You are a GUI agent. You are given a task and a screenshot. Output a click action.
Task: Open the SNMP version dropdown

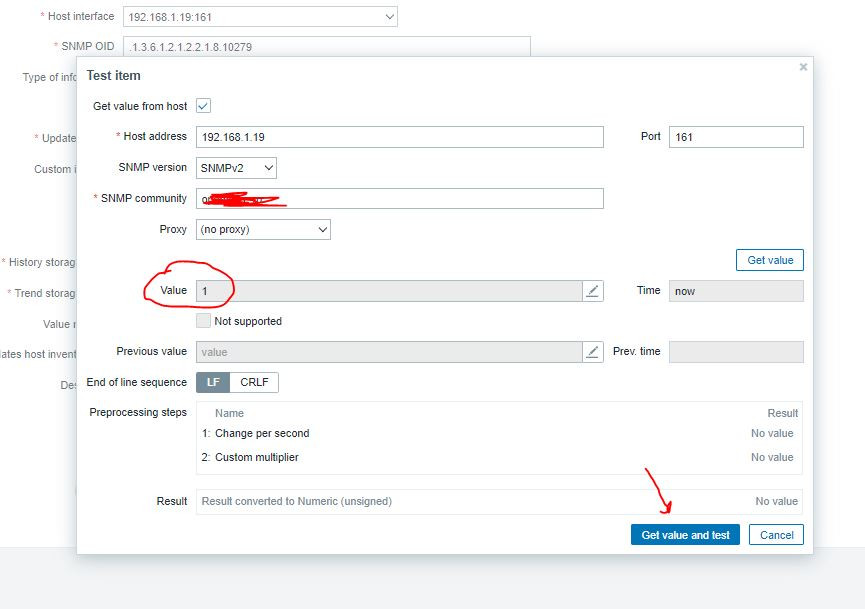pyautogui.click(x=236, y=168)
